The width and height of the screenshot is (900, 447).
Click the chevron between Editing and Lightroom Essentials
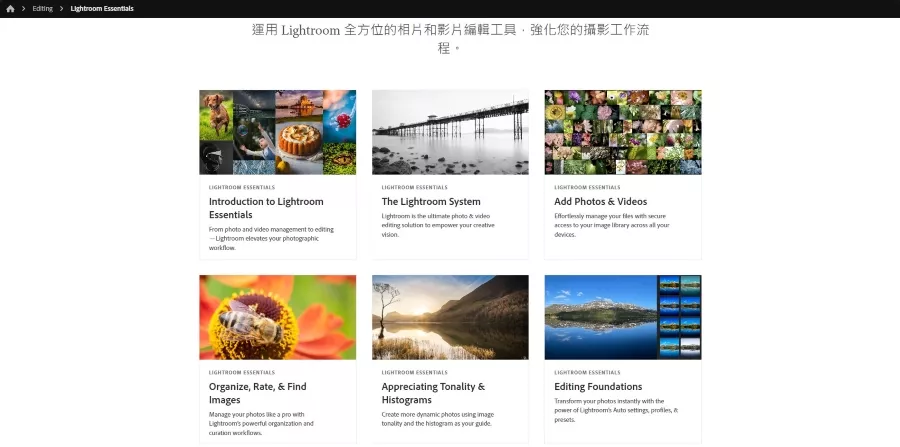pos(61,9)
